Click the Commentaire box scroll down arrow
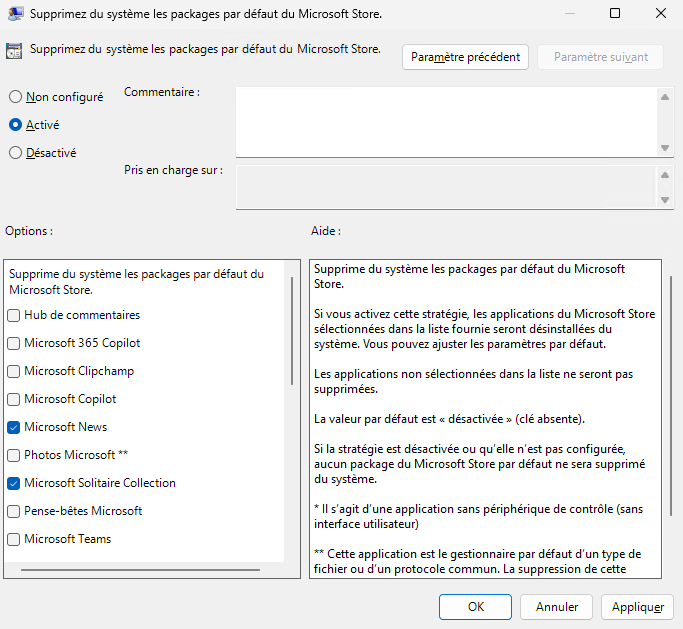Viewport: 683px width, 629px height. click(665, 148)
